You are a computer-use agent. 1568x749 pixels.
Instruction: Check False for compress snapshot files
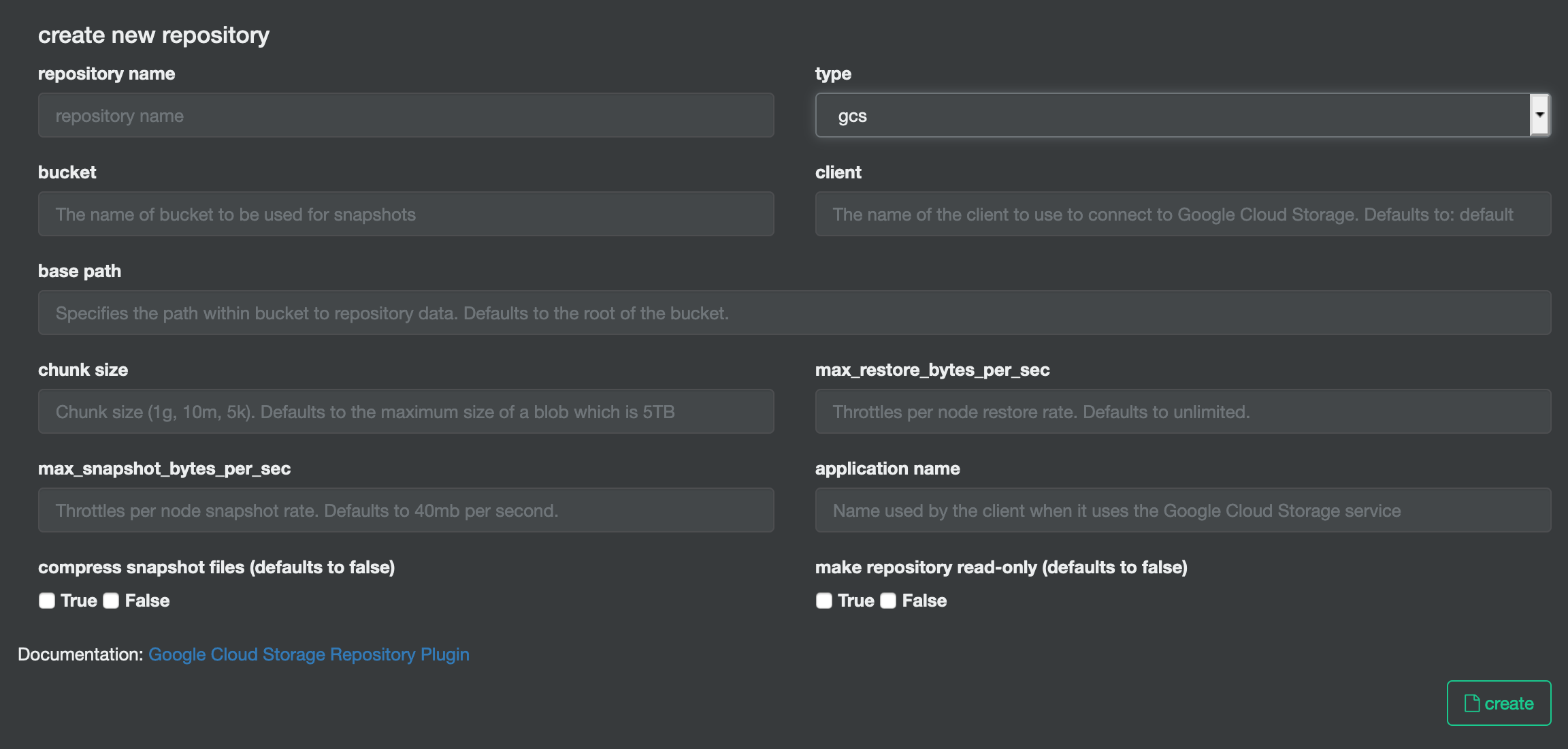(x=111, y=601)
